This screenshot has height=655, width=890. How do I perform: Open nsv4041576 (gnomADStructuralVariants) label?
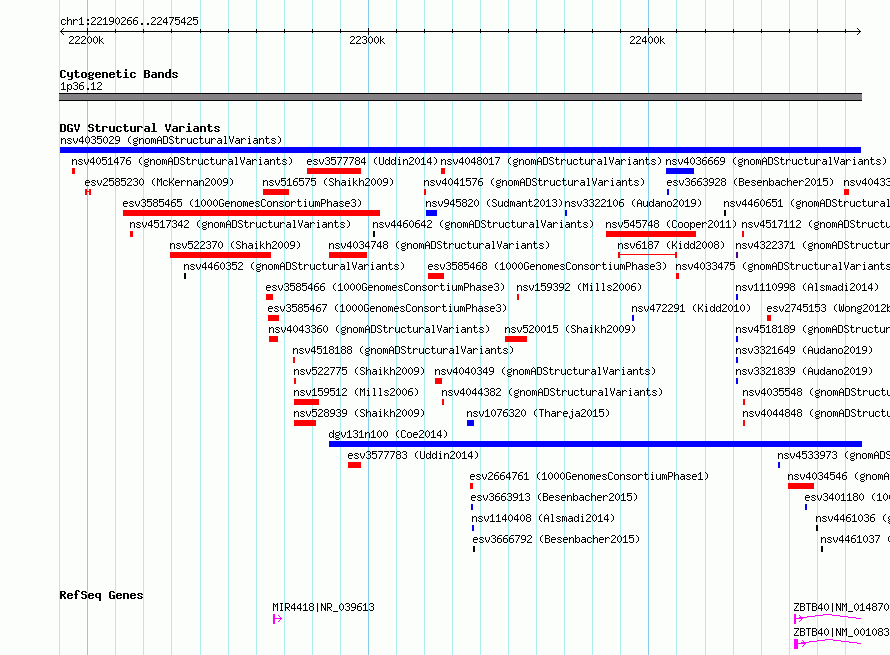(x=534, y=182)
